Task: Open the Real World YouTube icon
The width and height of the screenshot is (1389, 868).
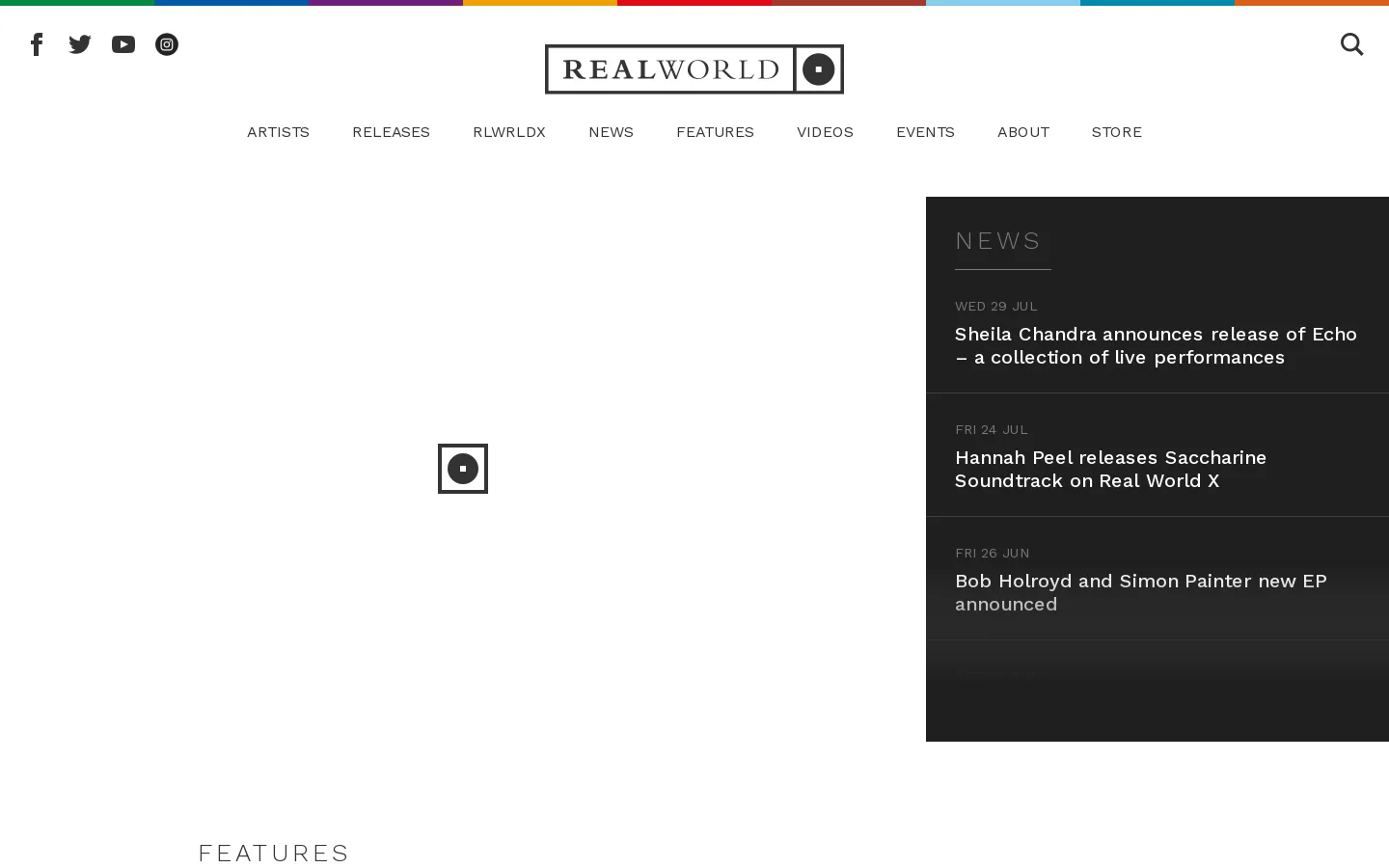Action: click(x=123, y=44)
